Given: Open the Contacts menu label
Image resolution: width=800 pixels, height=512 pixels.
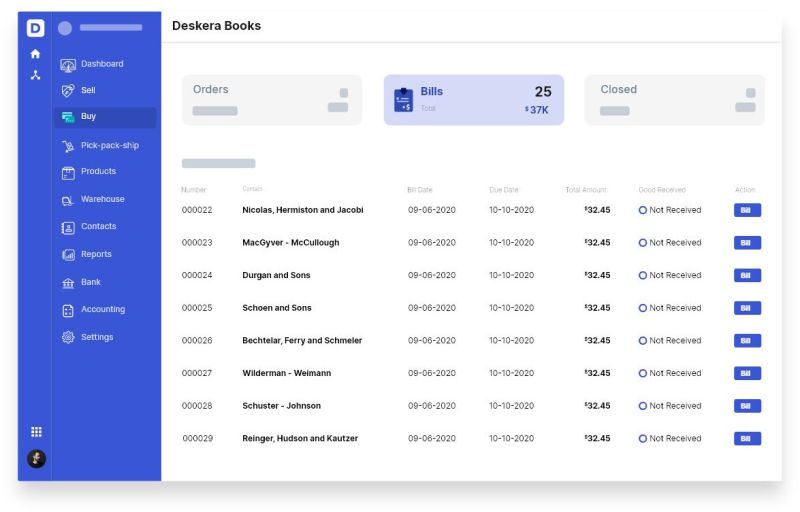Looking at the screenshot, I should [98, 226].
